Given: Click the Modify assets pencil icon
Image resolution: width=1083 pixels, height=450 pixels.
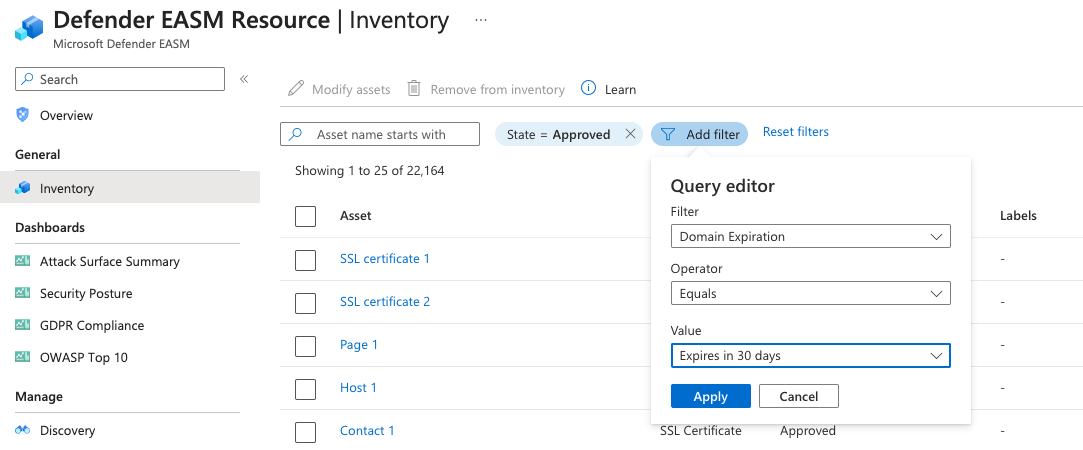Looking at the screenshot, I should [x=296, y=89].
